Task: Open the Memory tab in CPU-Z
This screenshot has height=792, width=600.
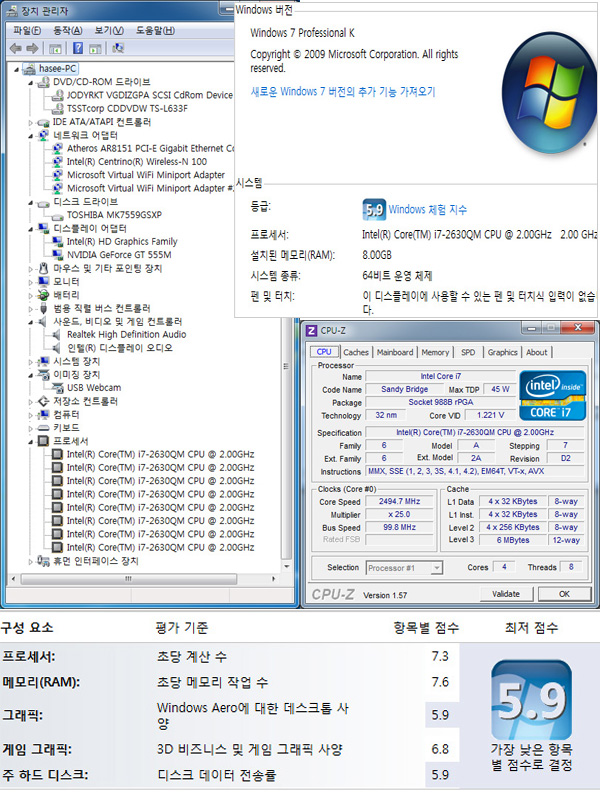Action: (x=435, y=352)
